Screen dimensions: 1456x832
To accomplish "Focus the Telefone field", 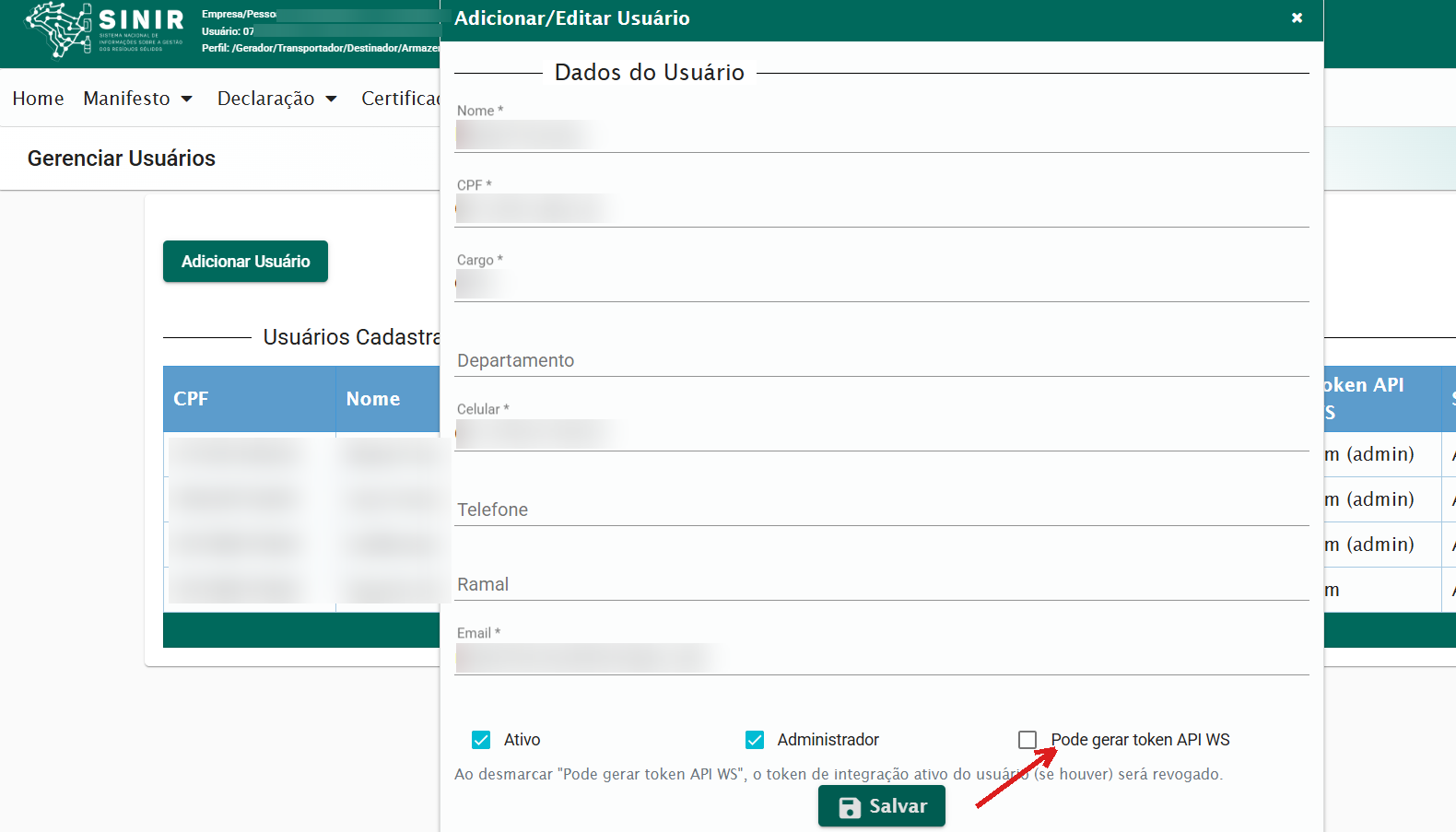I will [x=882, y=510].
